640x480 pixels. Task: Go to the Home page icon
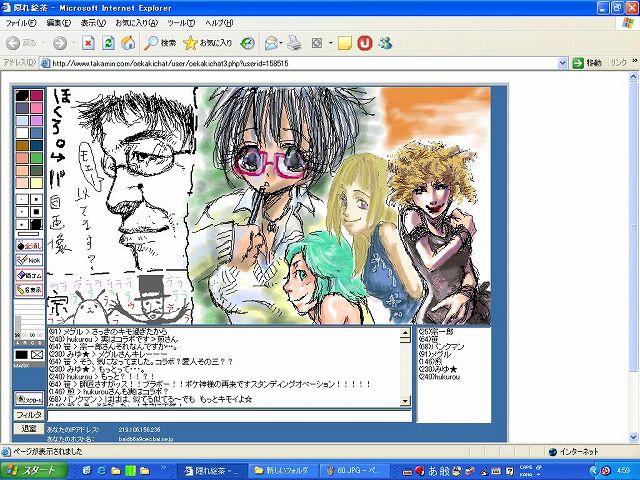pos(129,42)
